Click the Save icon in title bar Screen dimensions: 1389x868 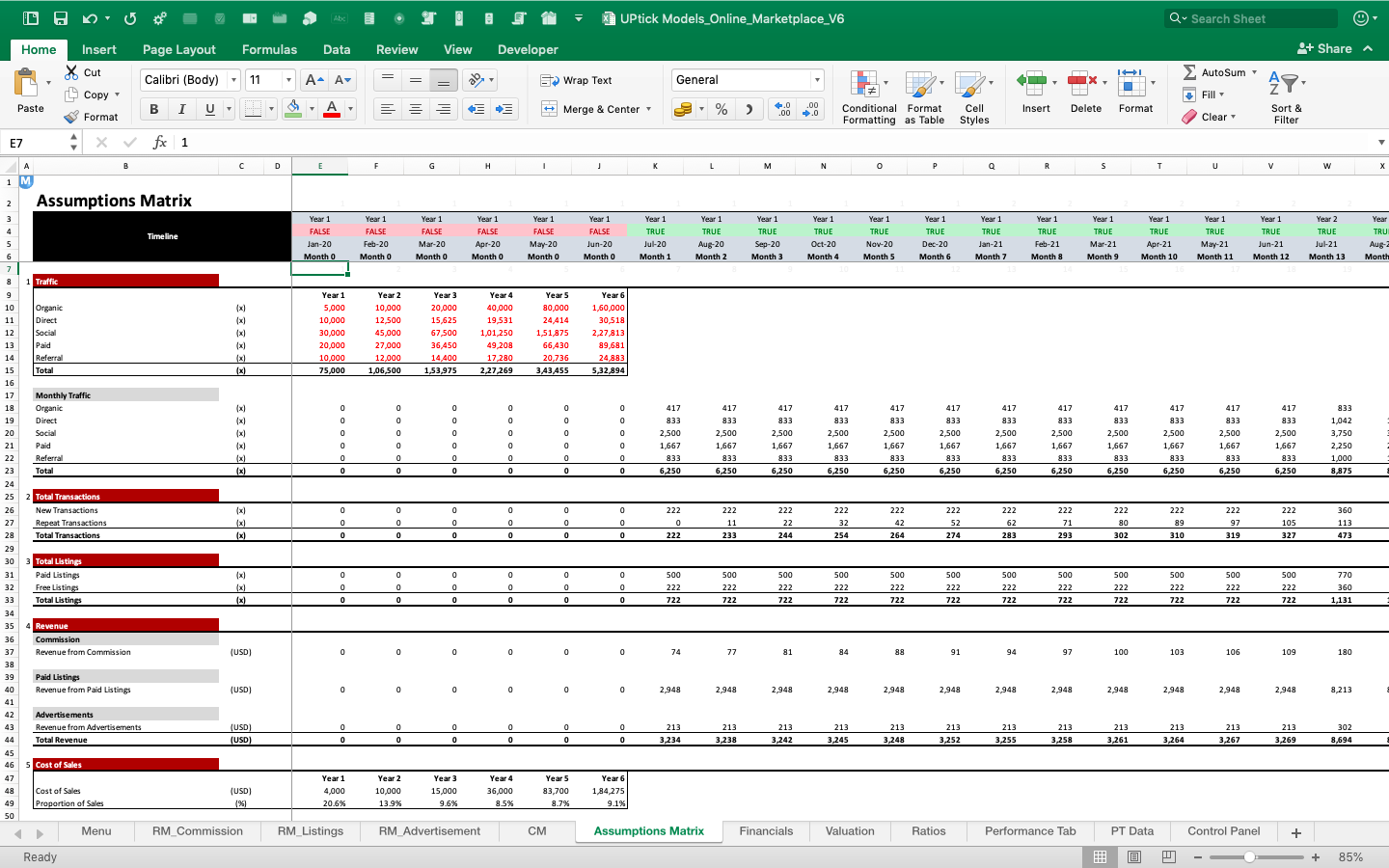tap(61, 18)
